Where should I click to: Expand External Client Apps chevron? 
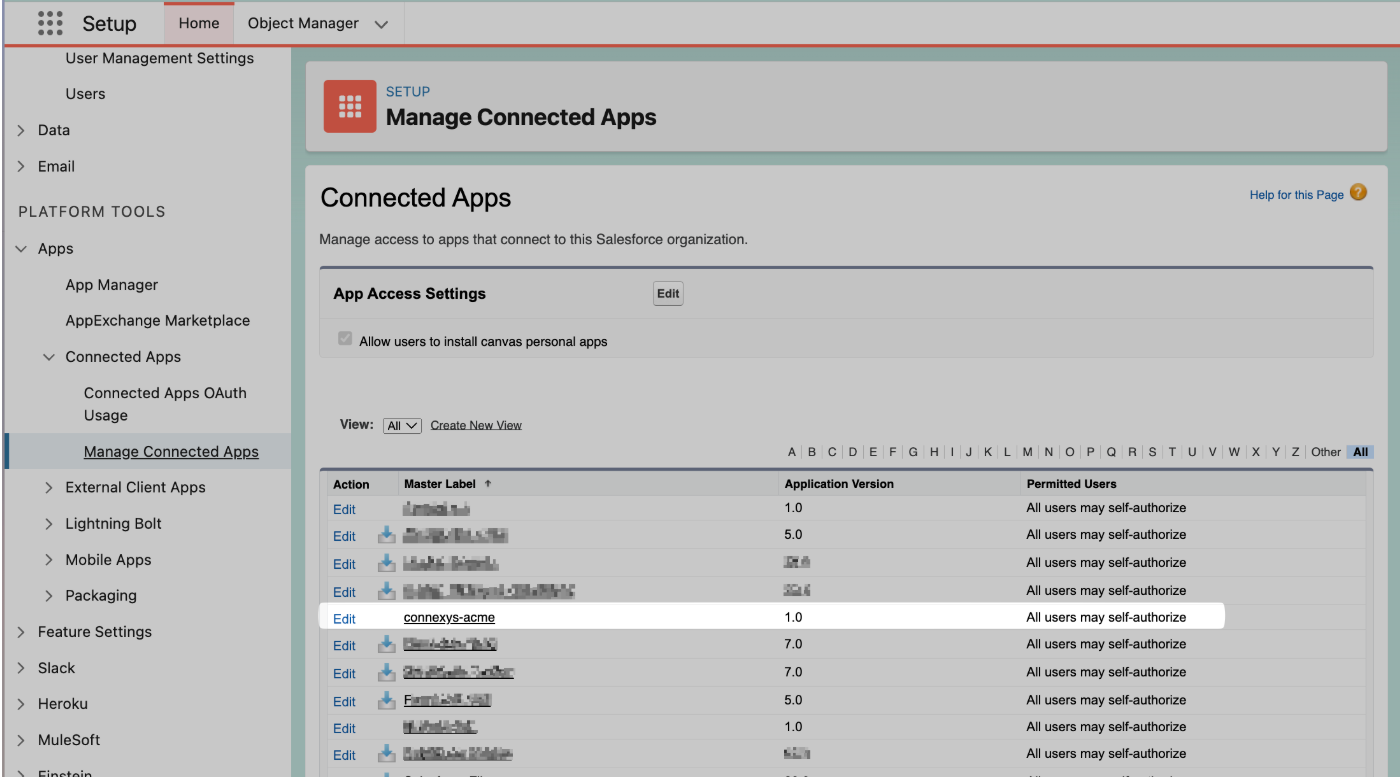pyautogui.click(x=49, y=487)
